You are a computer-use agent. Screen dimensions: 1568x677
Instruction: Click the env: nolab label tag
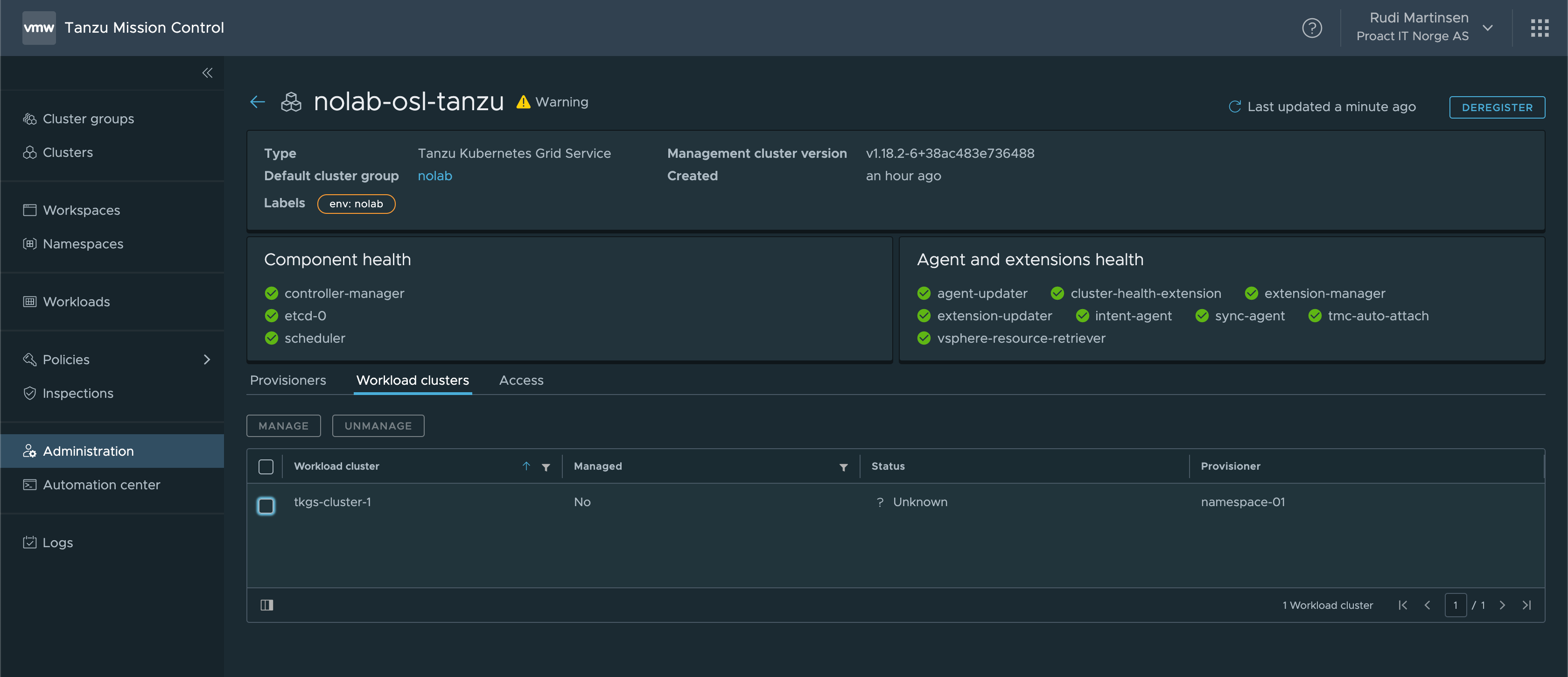tap(356, 204)
